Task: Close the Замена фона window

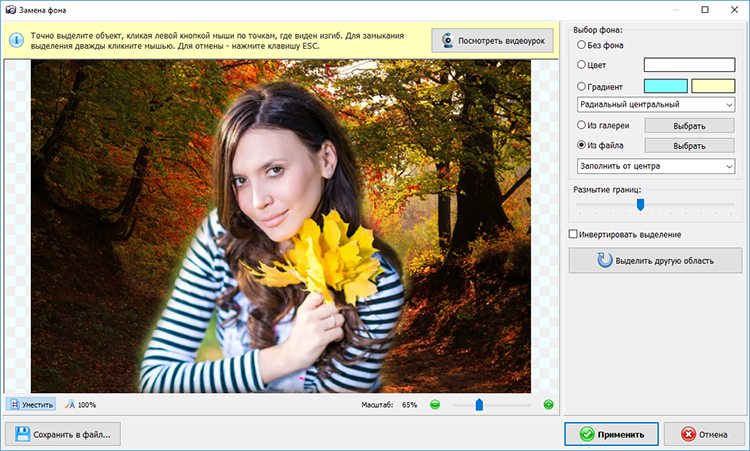Action: pyautogui.click(x=735, y=10)
